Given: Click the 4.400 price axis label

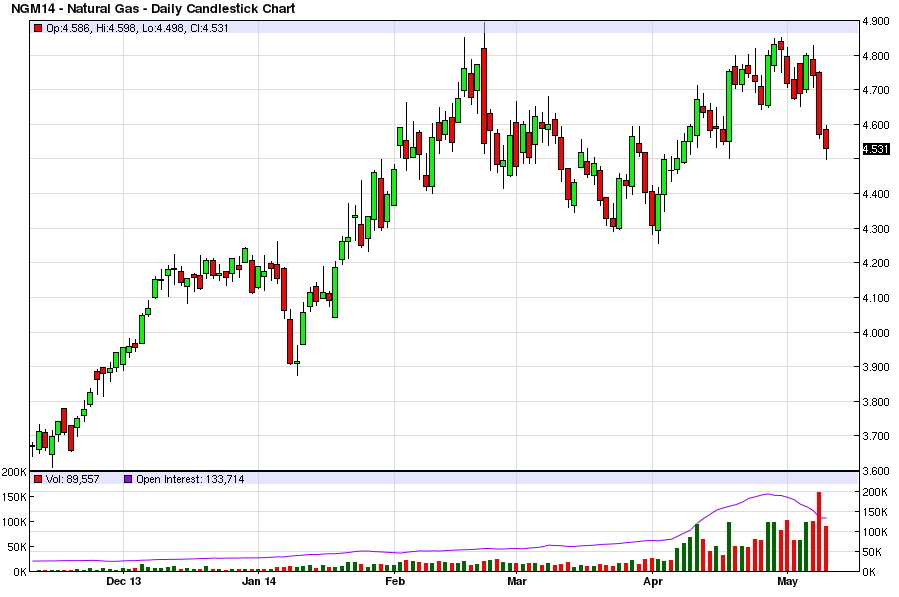Looking at the screenshot, I should [x=875, y=194].
